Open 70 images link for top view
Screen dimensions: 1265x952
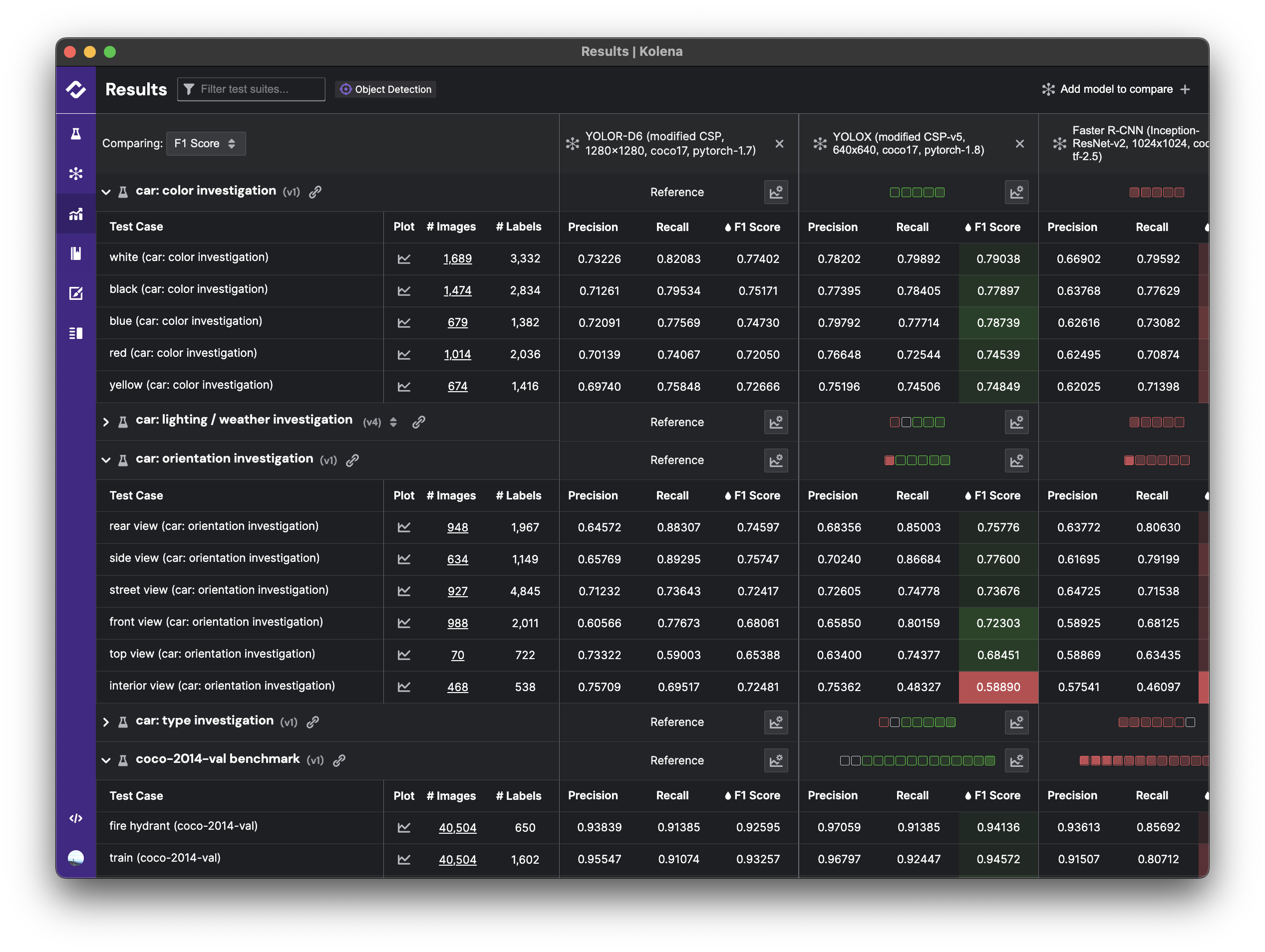tap(457, 656)
